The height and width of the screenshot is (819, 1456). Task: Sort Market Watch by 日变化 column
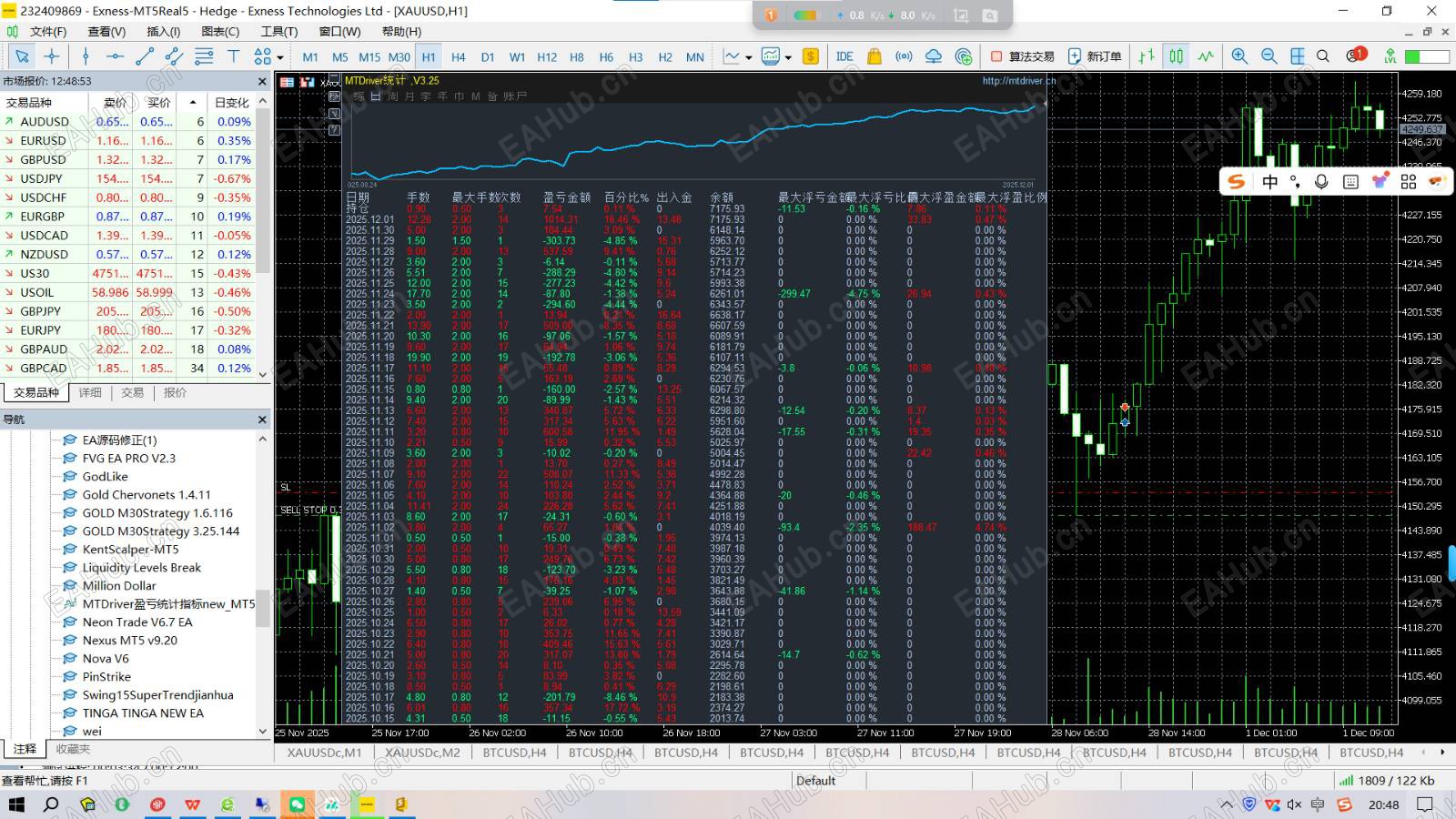point(231,103)
